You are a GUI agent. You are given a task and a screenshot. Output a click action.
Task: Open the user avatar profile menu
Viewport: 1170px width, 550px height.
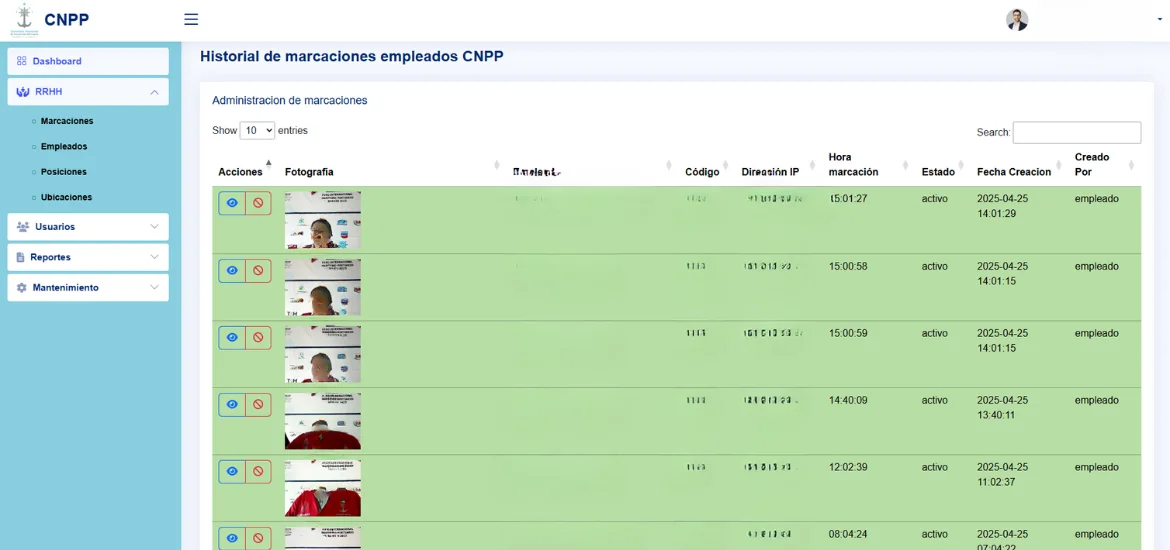(x=1016, y=20)
